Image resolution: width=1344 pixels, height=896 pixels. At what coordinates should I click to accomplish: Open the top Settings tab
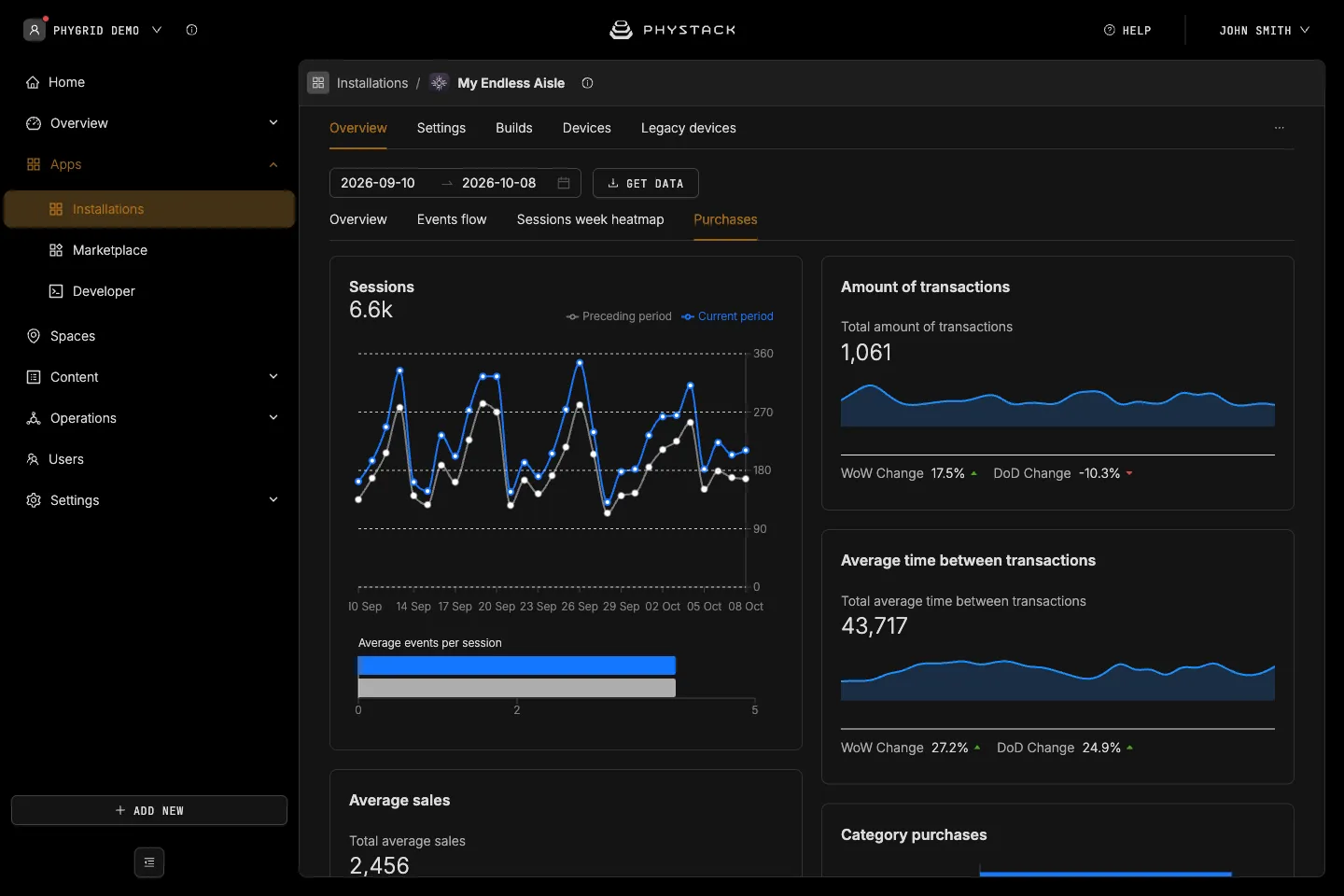pyautogui.click(x=441, y=128)
